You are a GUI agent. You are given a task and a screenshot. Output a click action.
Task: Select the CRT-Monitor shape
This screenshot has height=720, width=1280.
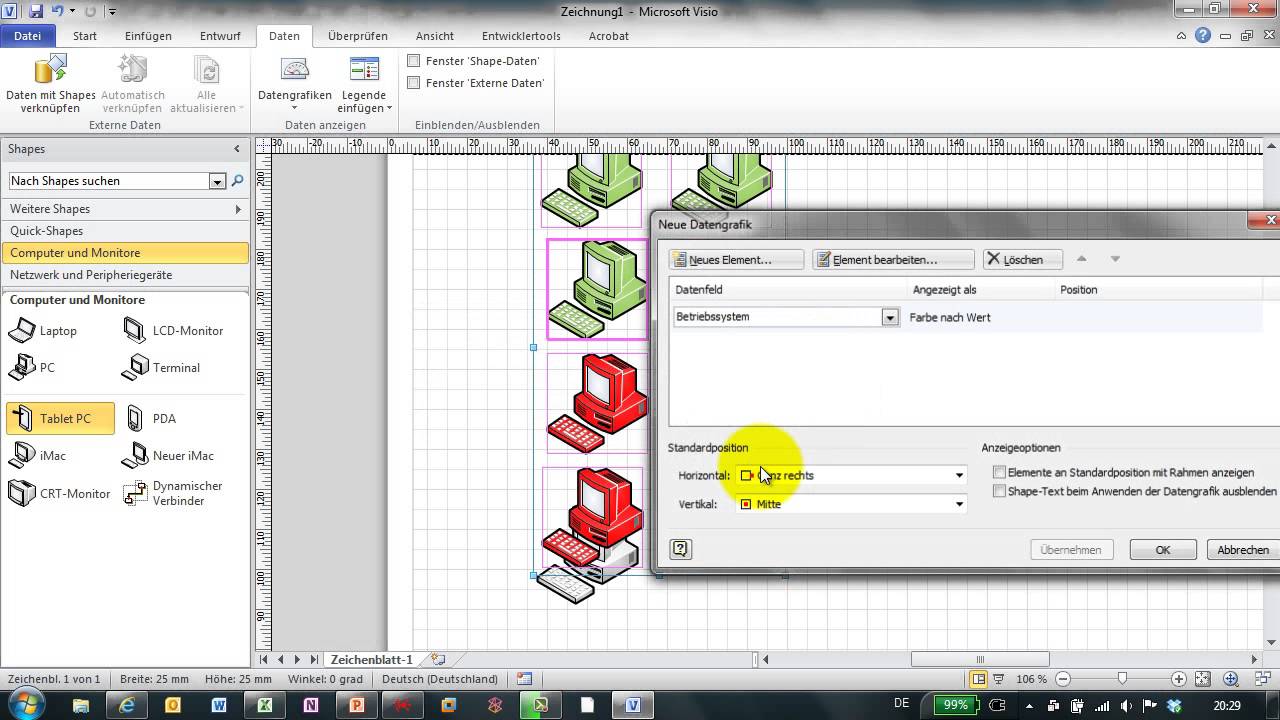[59, 493]
